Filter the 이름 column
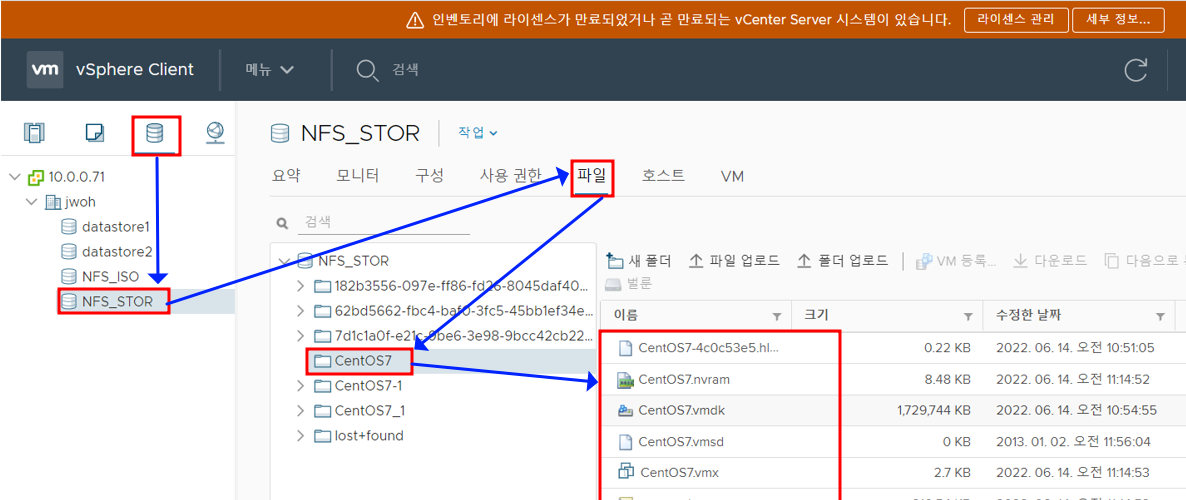The image size is (1186, 500). pyautogui.click(x=776, y=315)
